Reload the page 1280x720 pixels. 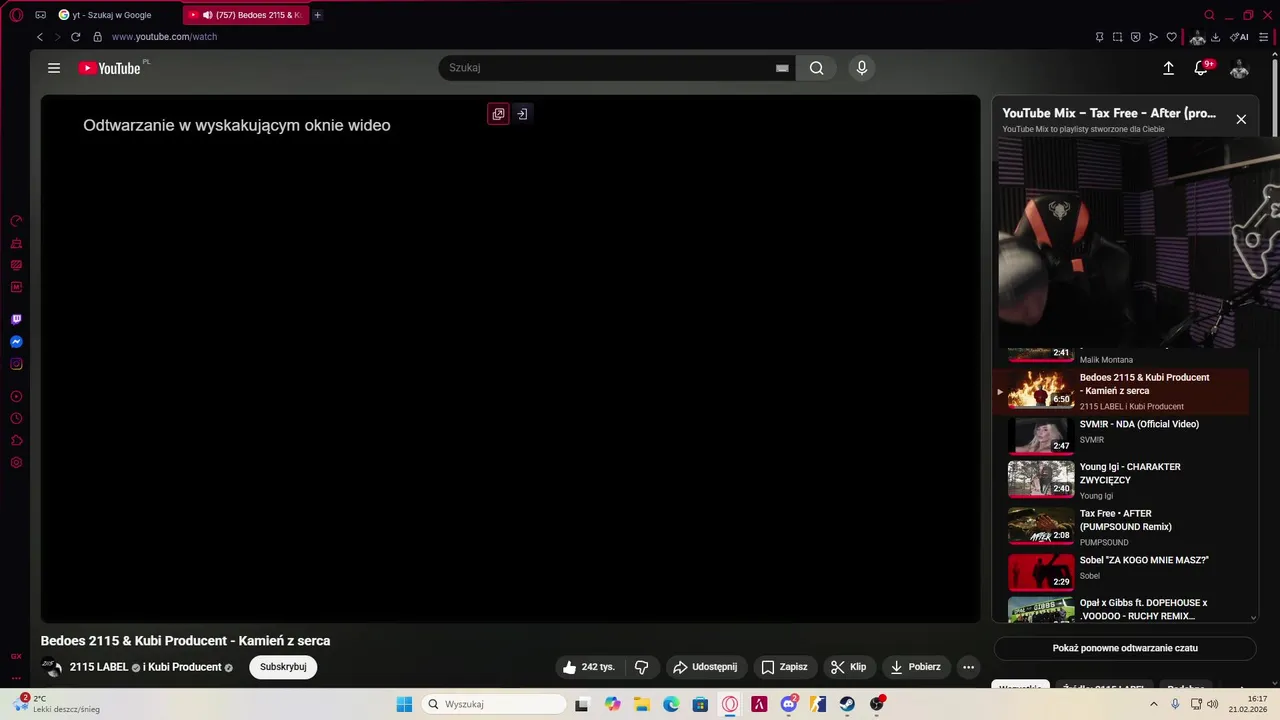point(75,37)
